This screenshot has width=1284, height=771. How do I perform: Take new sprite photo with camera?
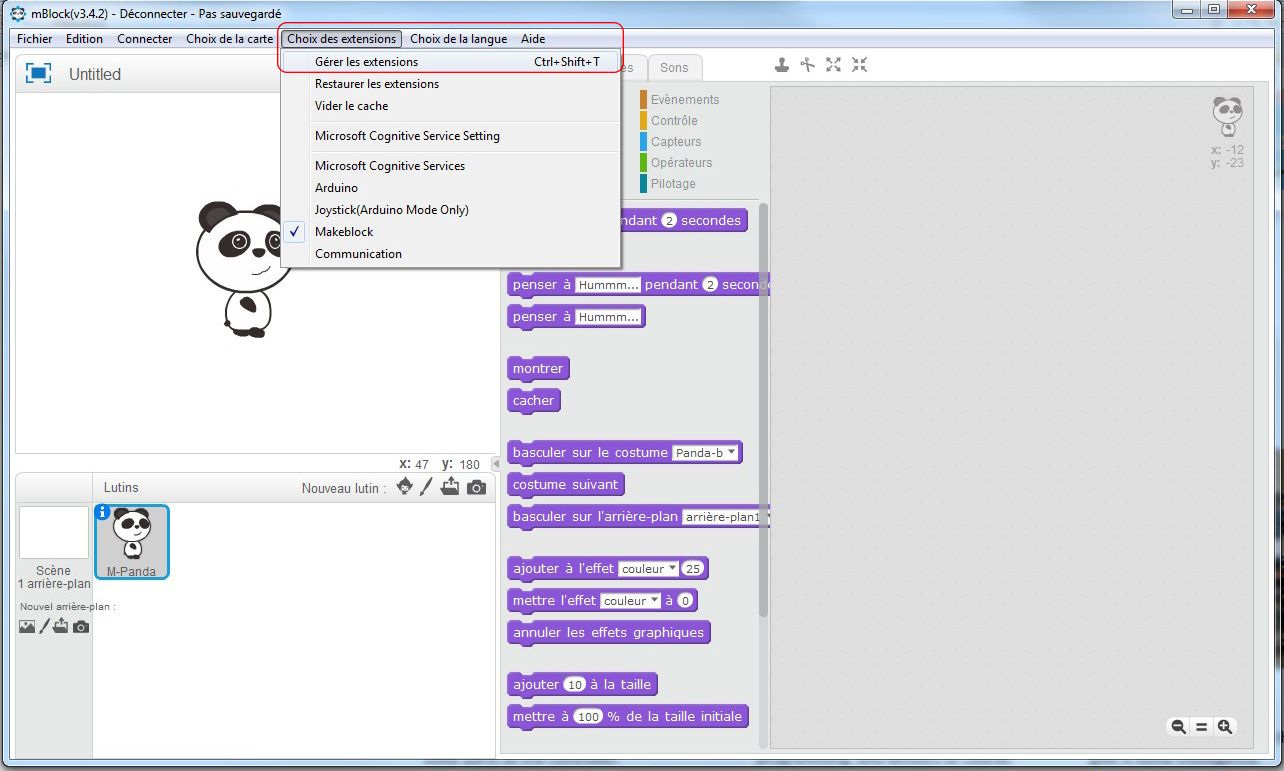click(x=477, y=487)
